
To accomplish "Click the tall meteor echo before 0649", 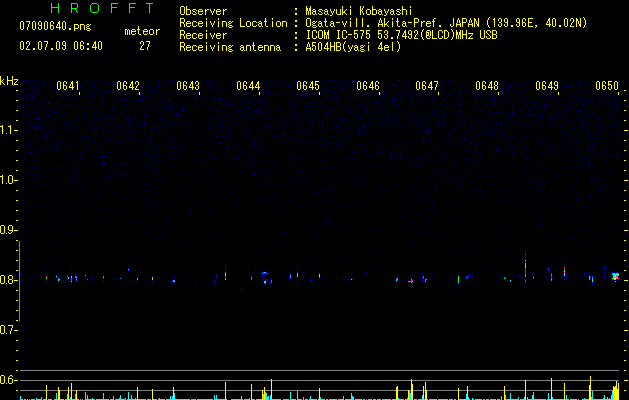I will pyautogui.click(x=525, y=265).
